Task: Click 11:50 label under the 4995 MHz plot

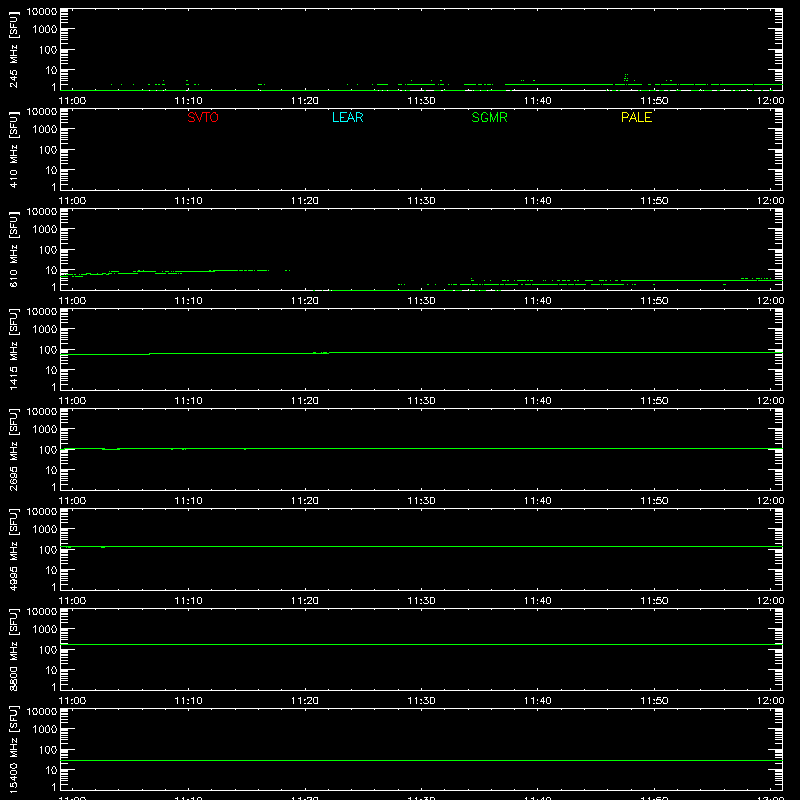Action: pos(654,601)
